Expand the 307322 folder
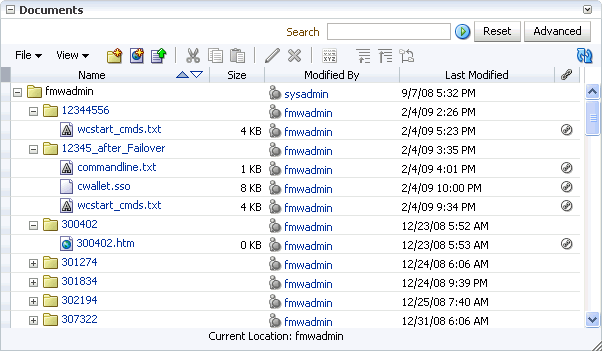The image size is (602, 363). 33,320
